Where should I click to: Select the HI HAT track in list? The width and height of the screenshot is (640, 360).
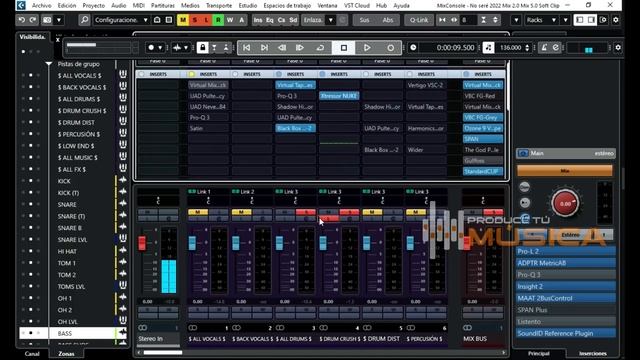pos(67,251)
